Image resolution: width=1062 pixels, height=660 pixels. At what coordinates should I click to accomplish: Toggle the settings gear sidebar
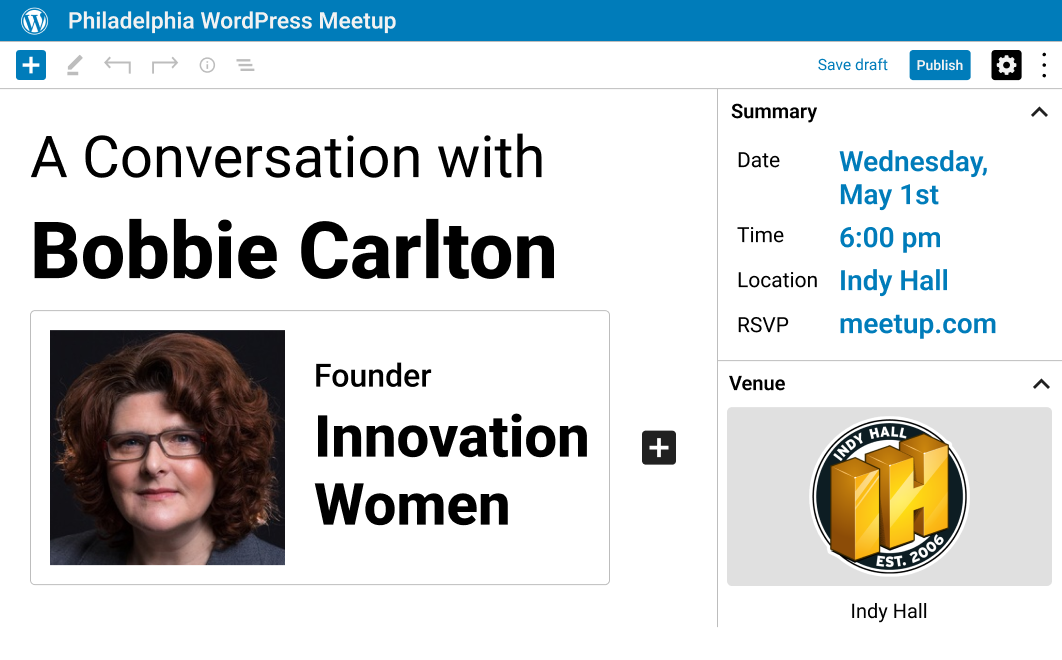[1006, 65]
